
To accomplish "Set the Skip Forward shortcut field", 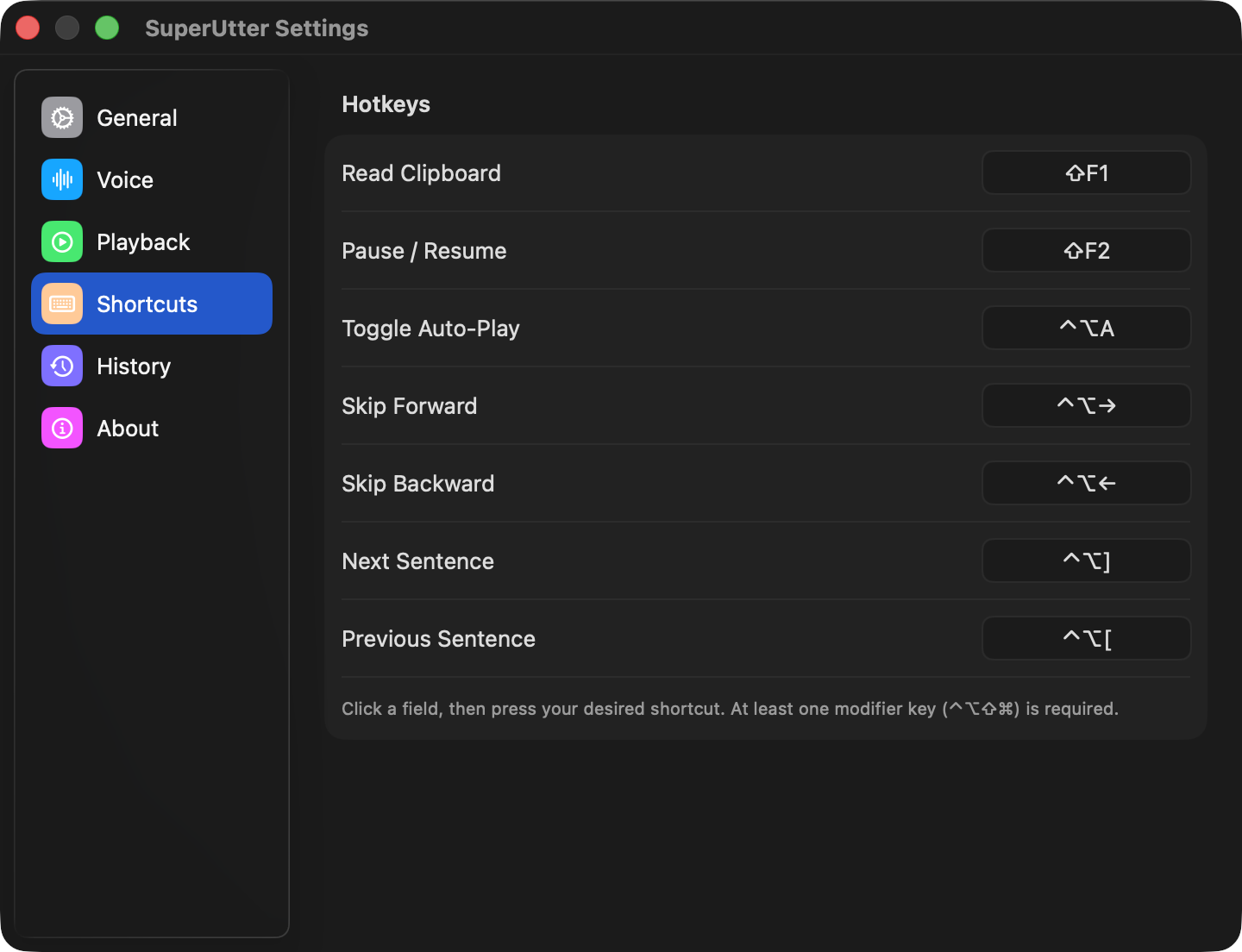I will pyautogui.click(x=1087, y=405).
